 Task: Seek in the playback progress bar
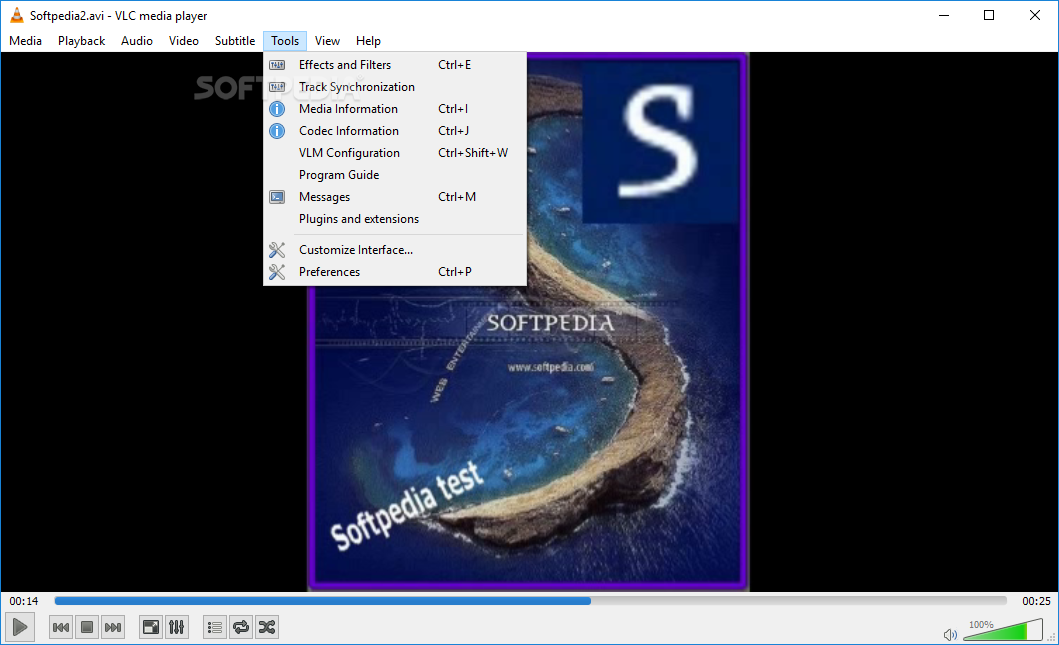[530, 600]
